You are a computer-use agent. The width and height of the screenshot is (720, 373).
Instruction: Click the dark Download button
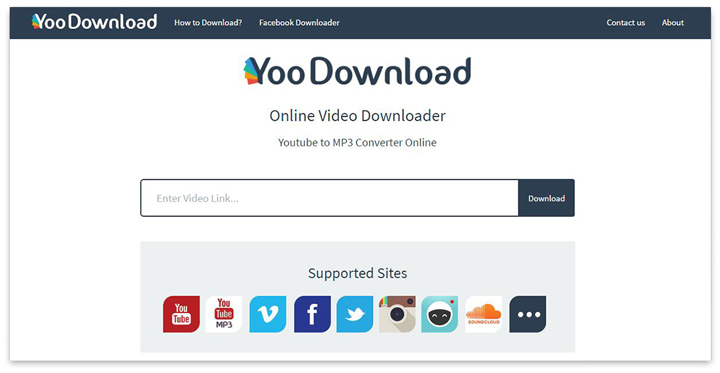(546, 198)
